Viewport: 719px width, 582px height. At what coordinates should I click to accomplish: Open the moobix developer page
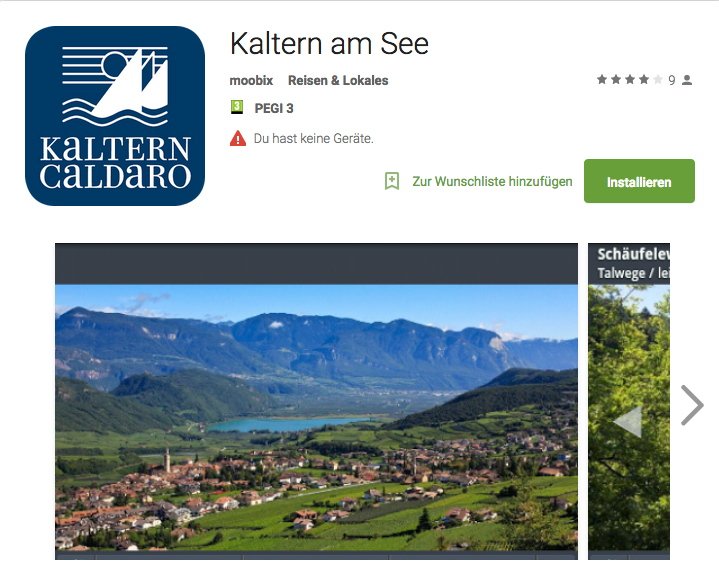point(251,81)
